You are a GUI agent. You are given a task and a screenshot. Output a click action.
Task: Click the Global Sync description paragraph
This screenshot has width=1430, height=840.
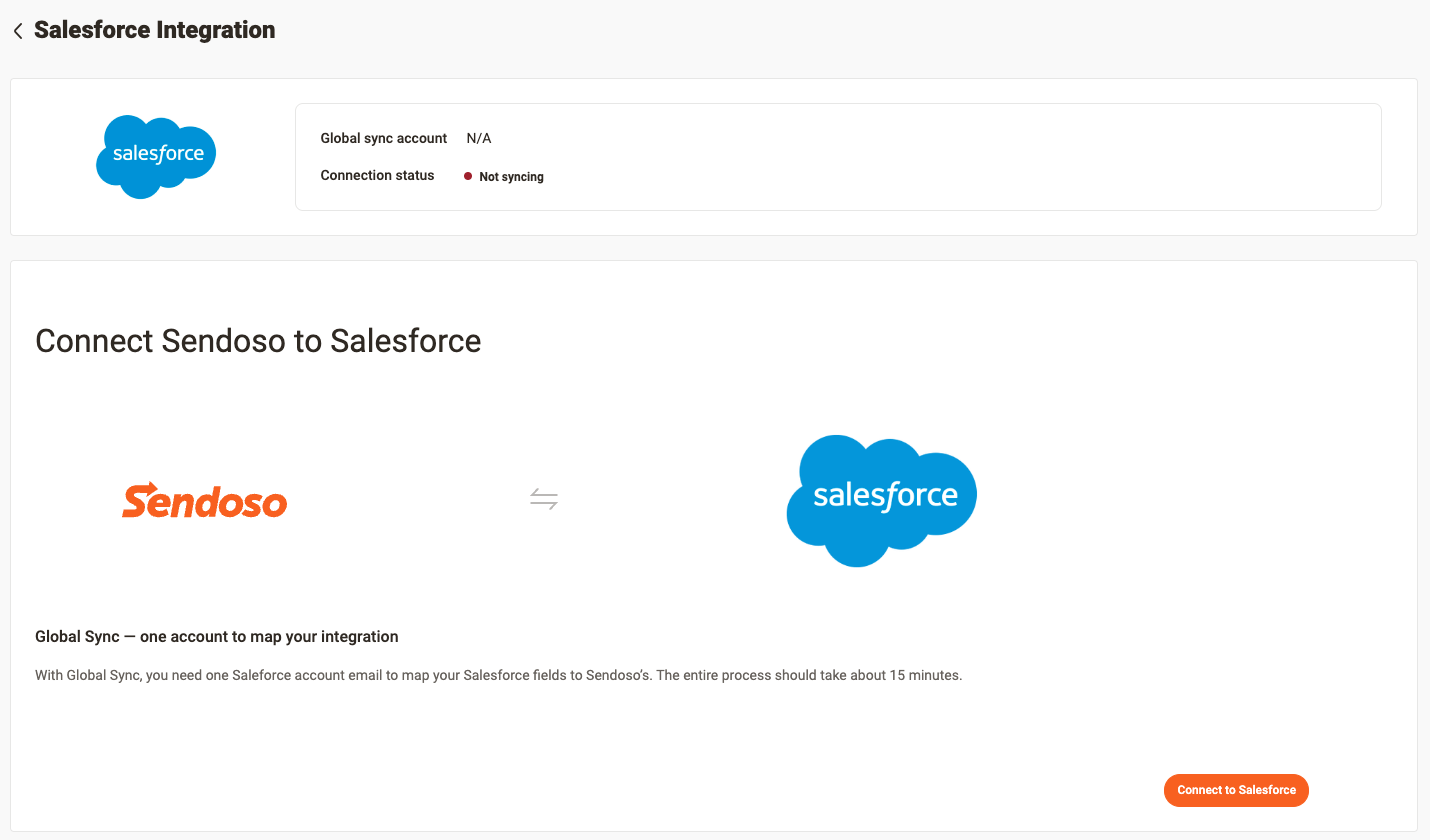[x=498, y=675]
